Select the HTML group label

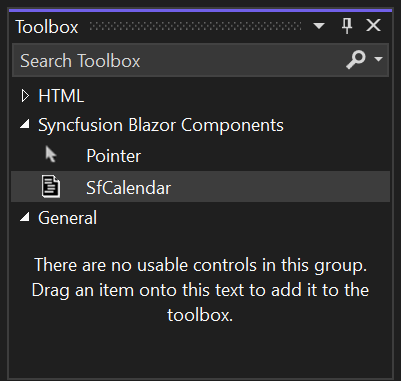[61, 96]
